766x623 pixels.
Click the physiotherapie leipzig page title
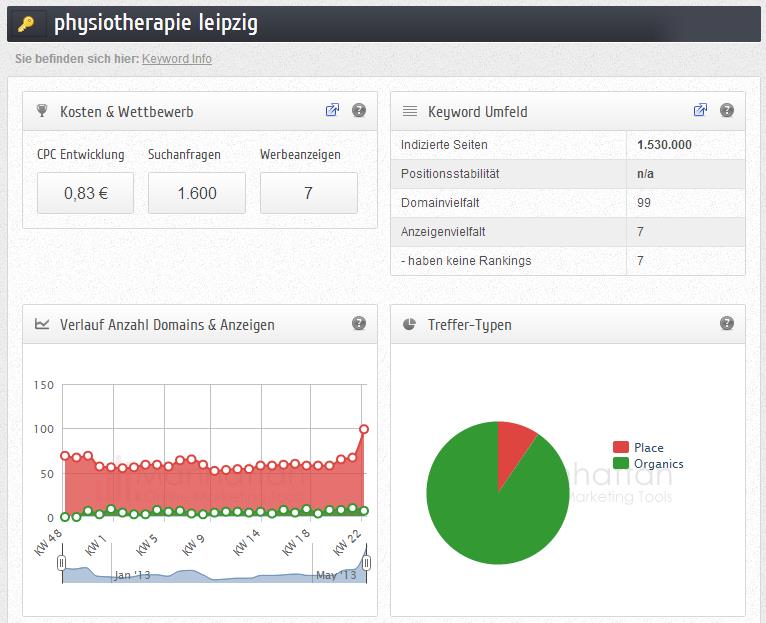pyautogui.click(x=156, y=23)
